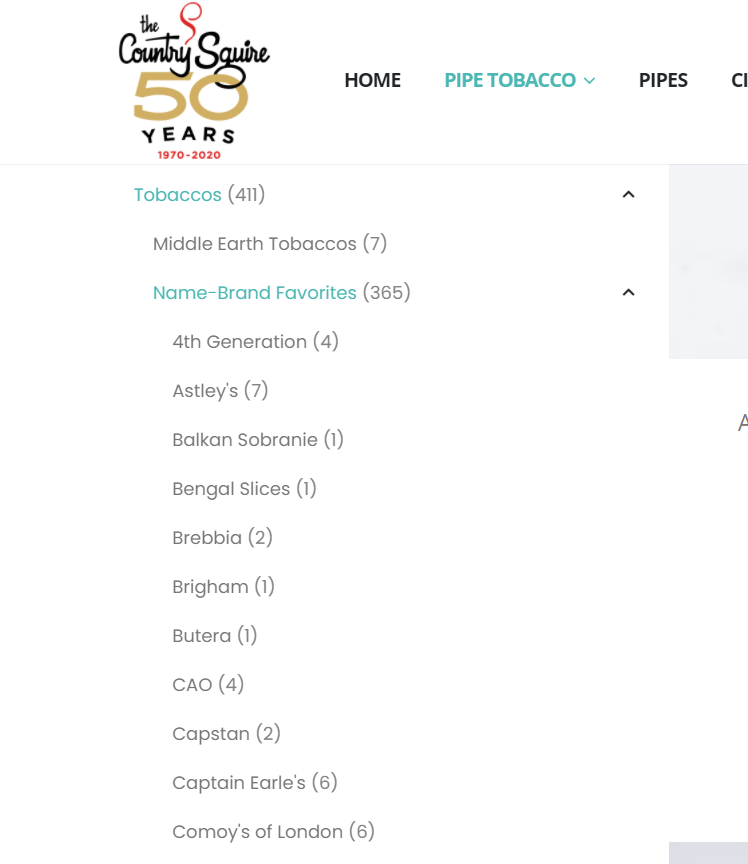Open the Pipes menu item
This screenshot has height=864, width=748.
coord(663,80)
